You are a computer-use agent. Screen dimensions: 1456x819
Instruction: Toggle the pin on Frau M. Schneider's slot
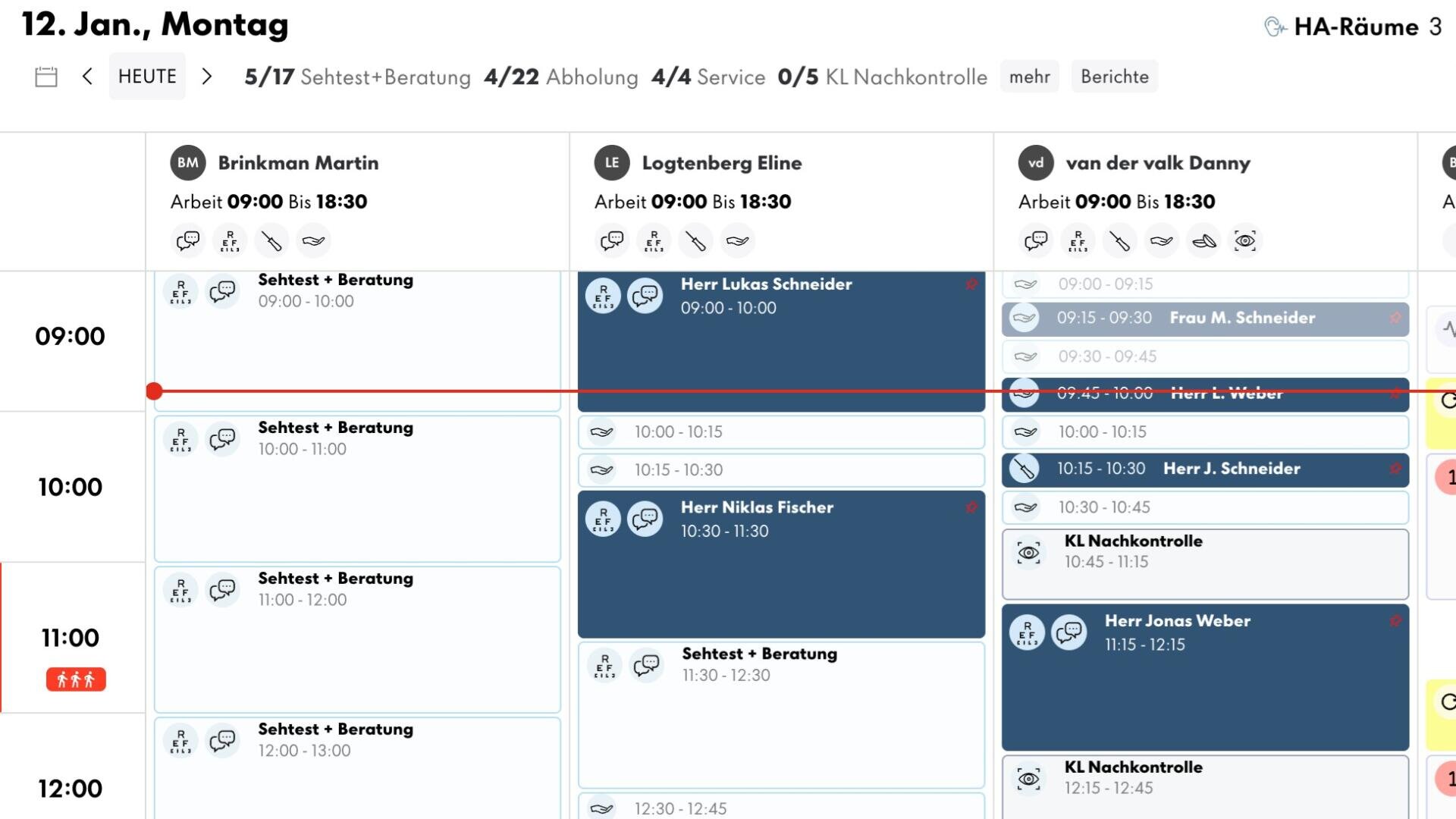point(1396,318)
